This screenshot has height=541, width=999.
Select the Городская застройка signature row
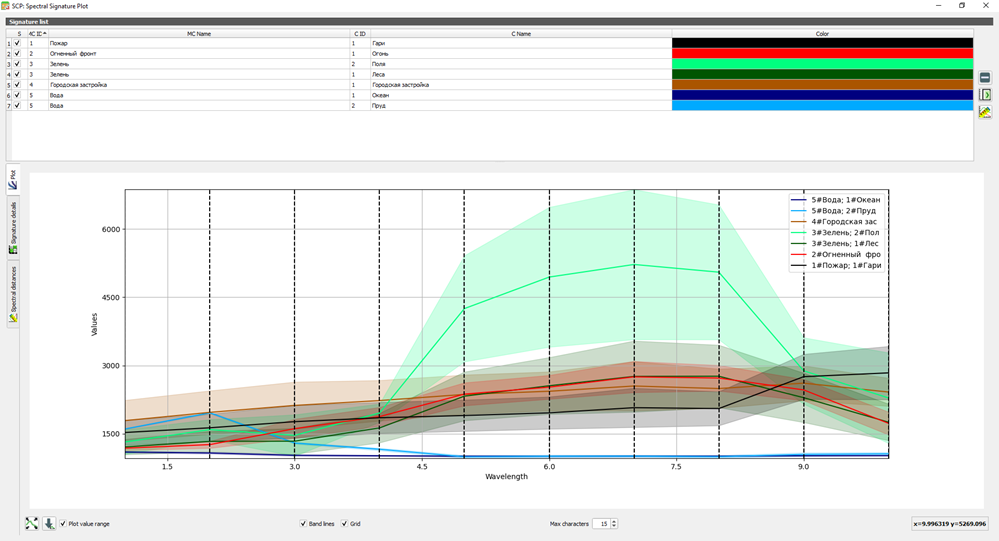click(x=489, y=85)
